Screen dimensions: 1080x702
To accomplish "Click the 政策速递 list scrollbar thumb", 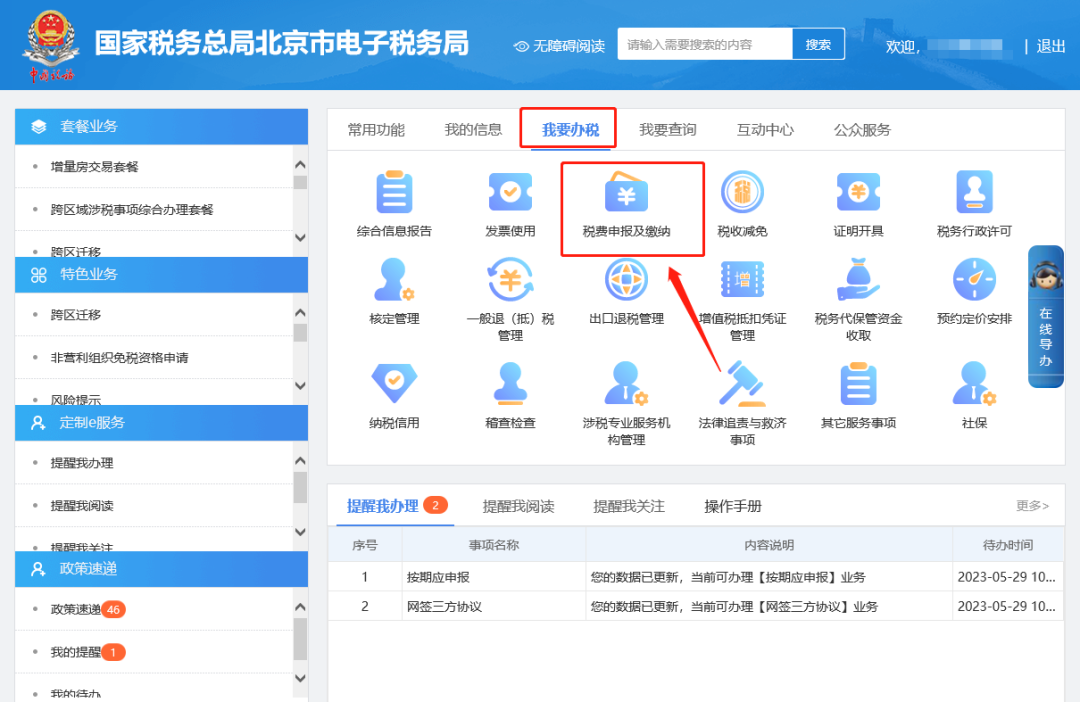I will click(300, 639).
